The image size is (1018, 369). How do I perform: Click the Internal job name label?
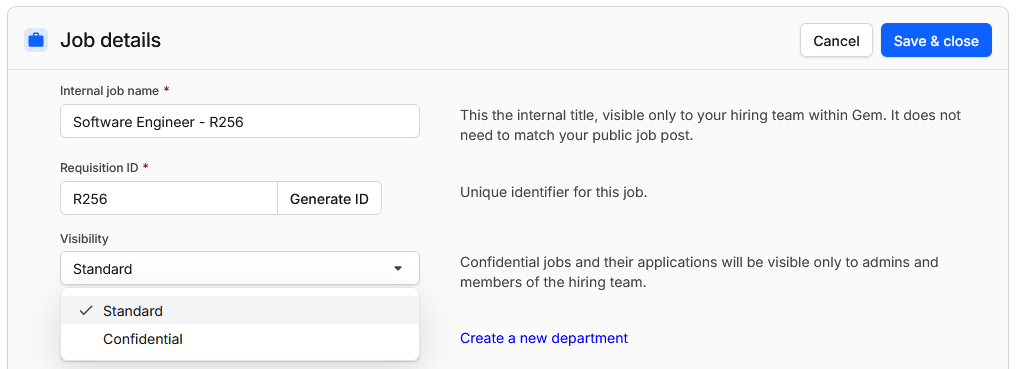(x=109, y=91)
